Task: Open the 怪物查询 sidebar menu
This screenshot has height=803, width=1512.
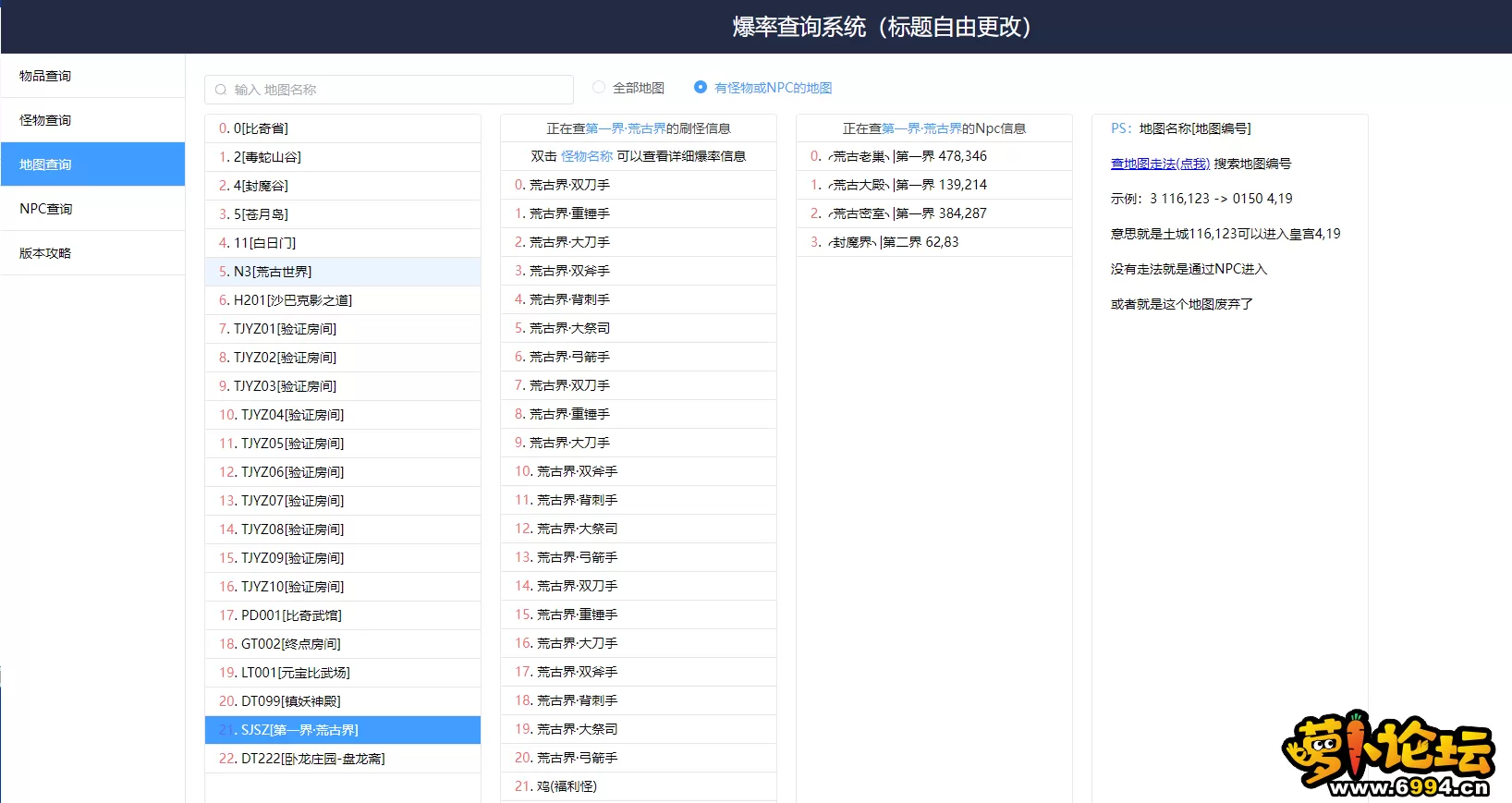Action: tap(92, 120)
